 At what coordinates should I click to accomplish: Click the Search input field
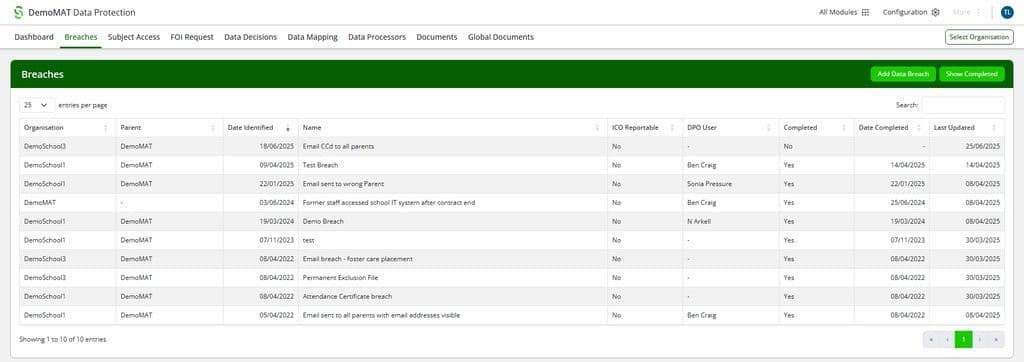click(x=963, y=105)
